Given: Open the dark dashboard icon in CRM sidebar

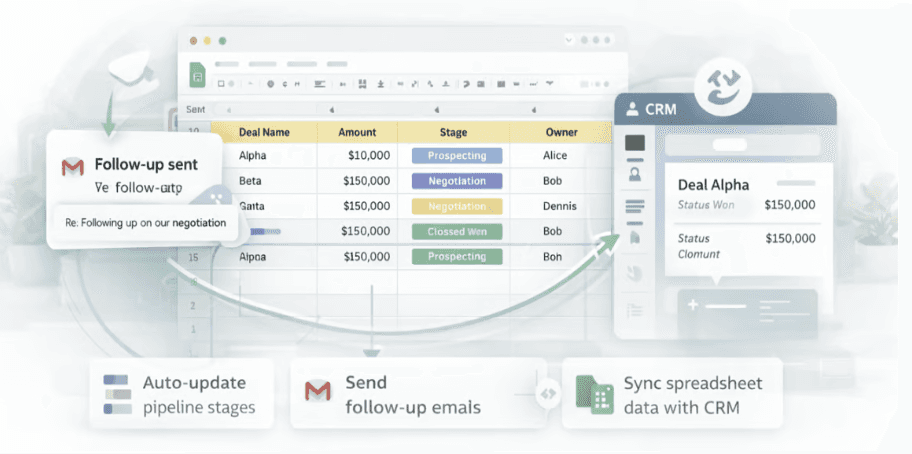Looking at the screenshot, I should (634, 144).
